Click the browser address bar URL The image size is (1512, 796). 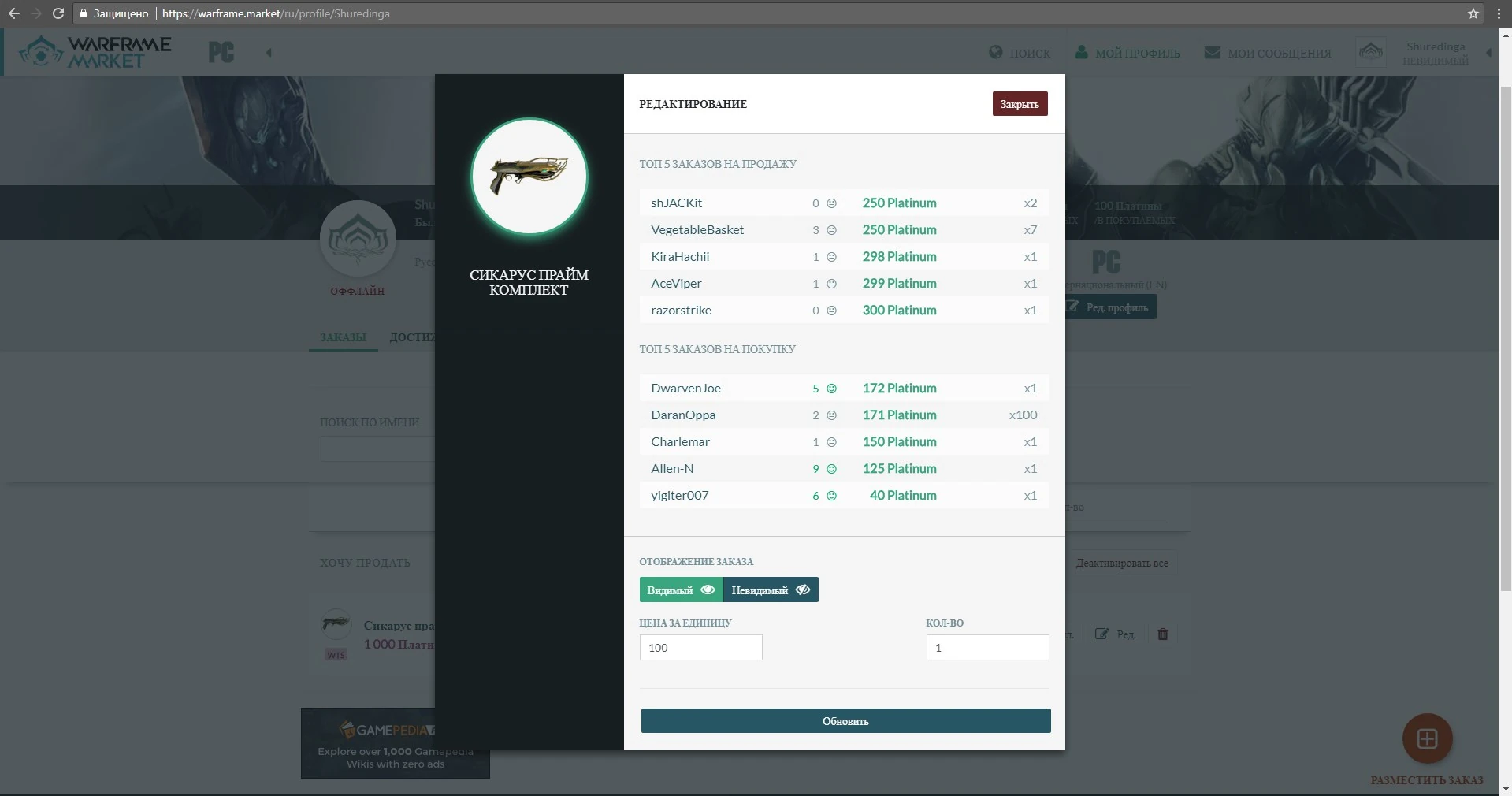point(276,13)
